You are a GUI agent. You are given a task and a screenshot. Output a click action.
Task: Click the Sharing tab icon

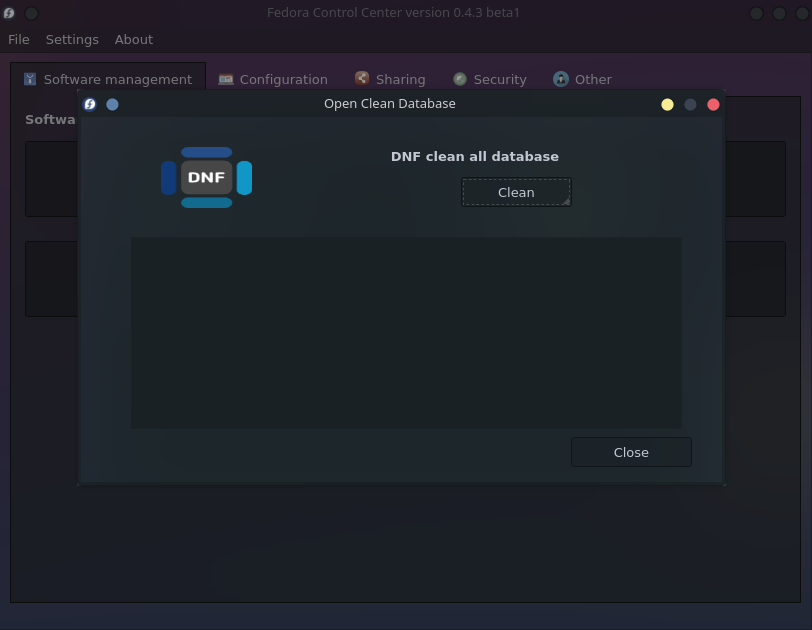pyautogui.click(x=362, y=78)
